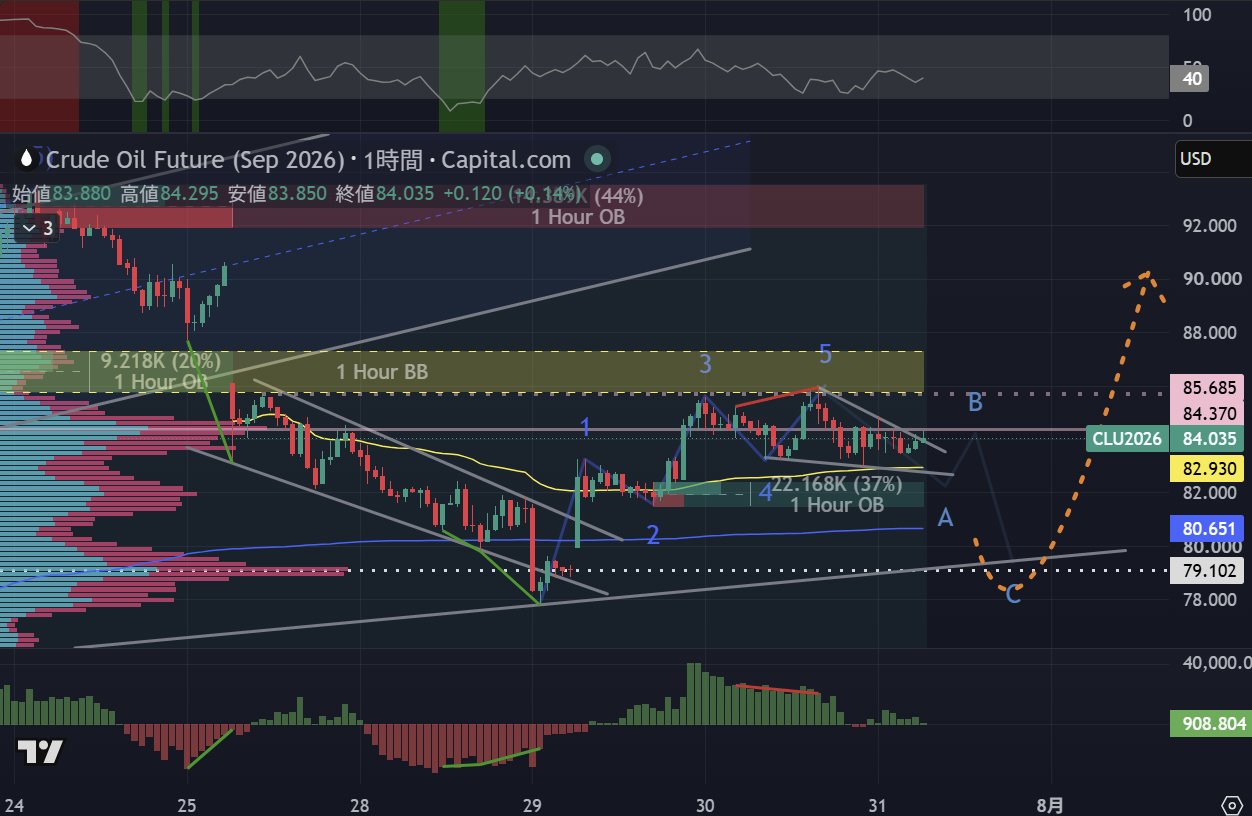
Task: Click date 29 on time axis
Action: pyautogui.click(x=533, y=806)
